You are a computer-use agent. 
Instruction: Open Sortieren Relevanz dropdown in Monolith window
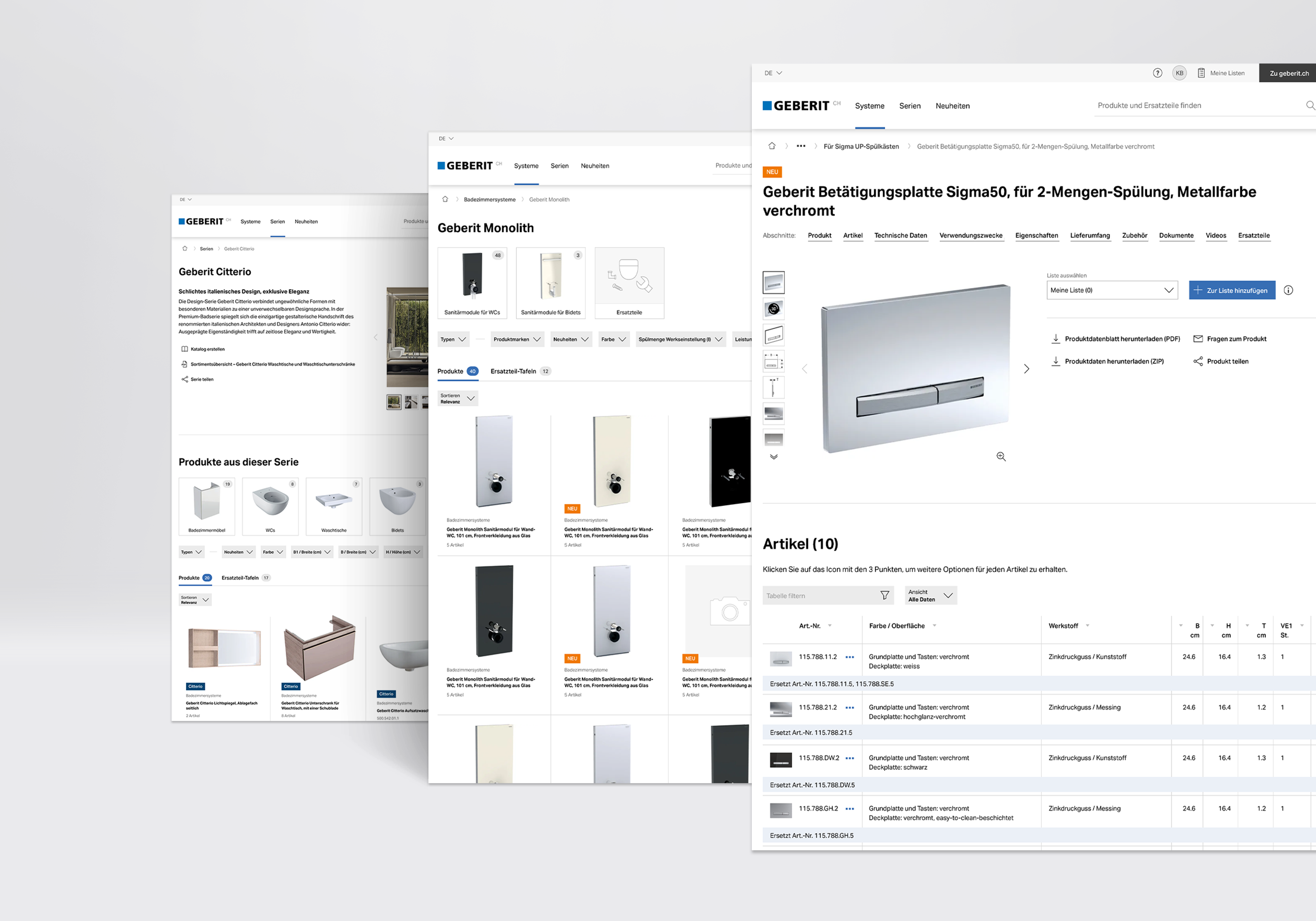tap(457, 398)
